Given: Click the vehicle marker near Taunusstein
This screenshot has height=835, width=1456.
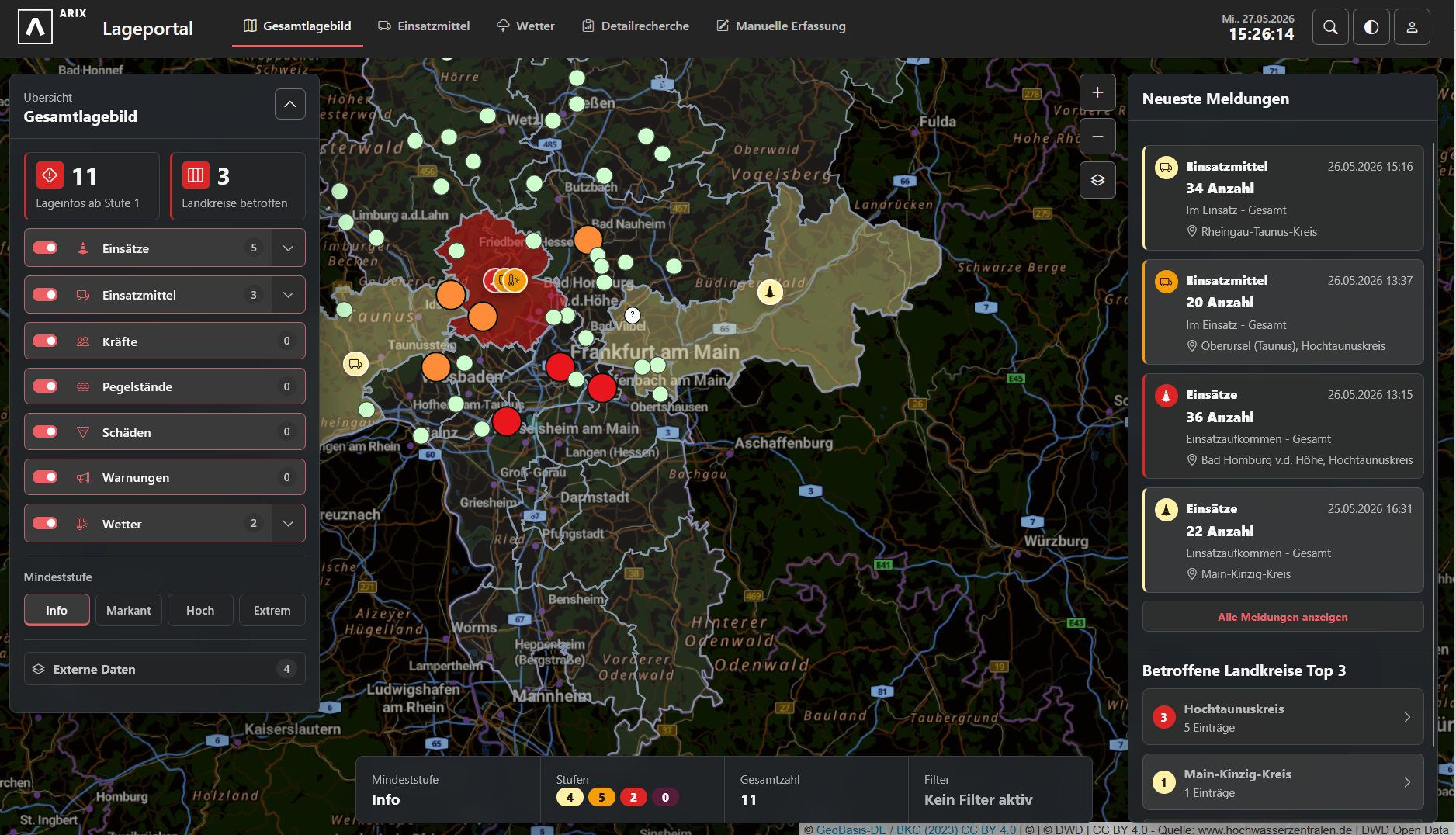Looking at the screenshot, I should [x=355, y=364].
